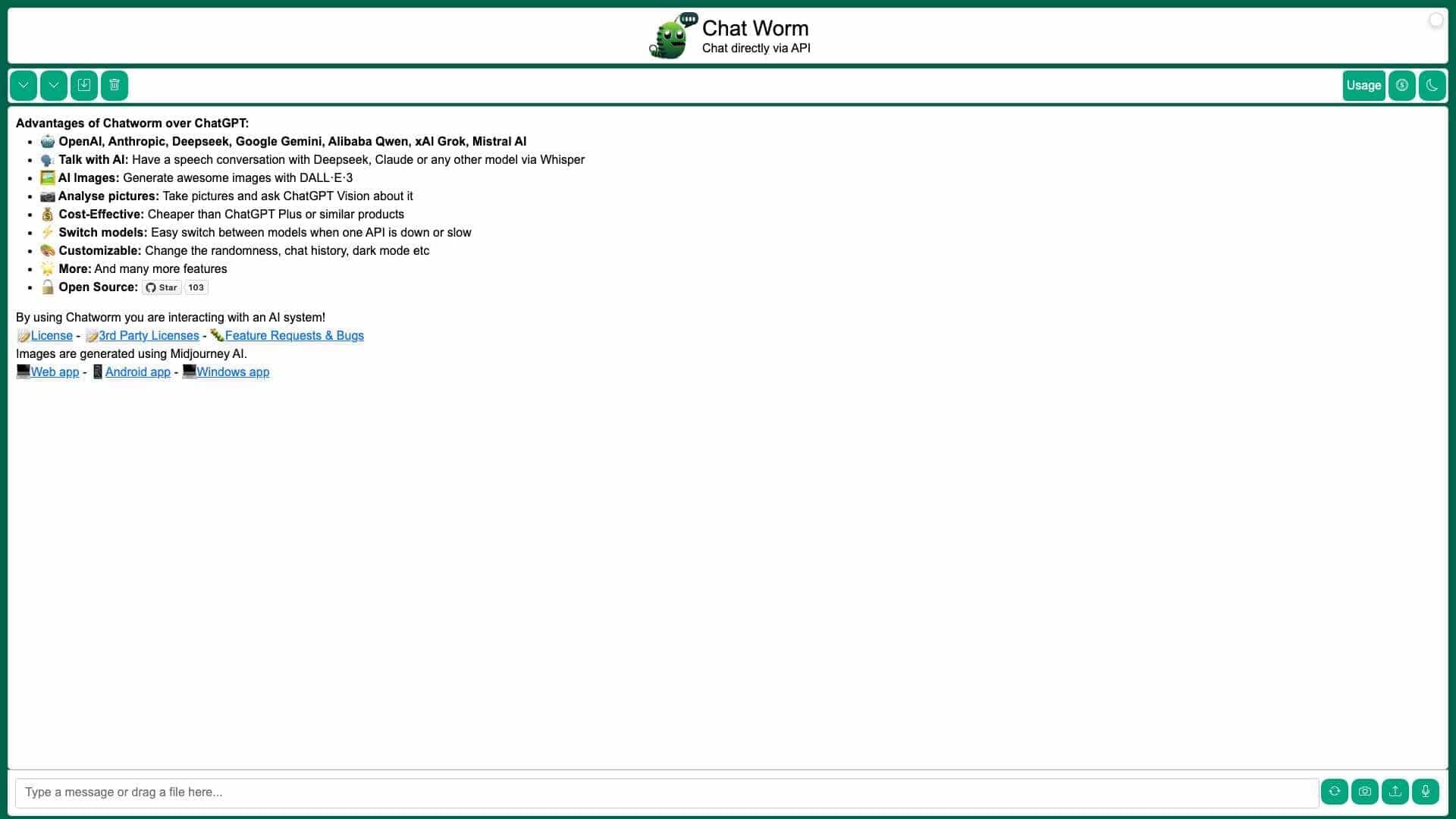Open the 3rd Party Licenses link

(149, 336)
